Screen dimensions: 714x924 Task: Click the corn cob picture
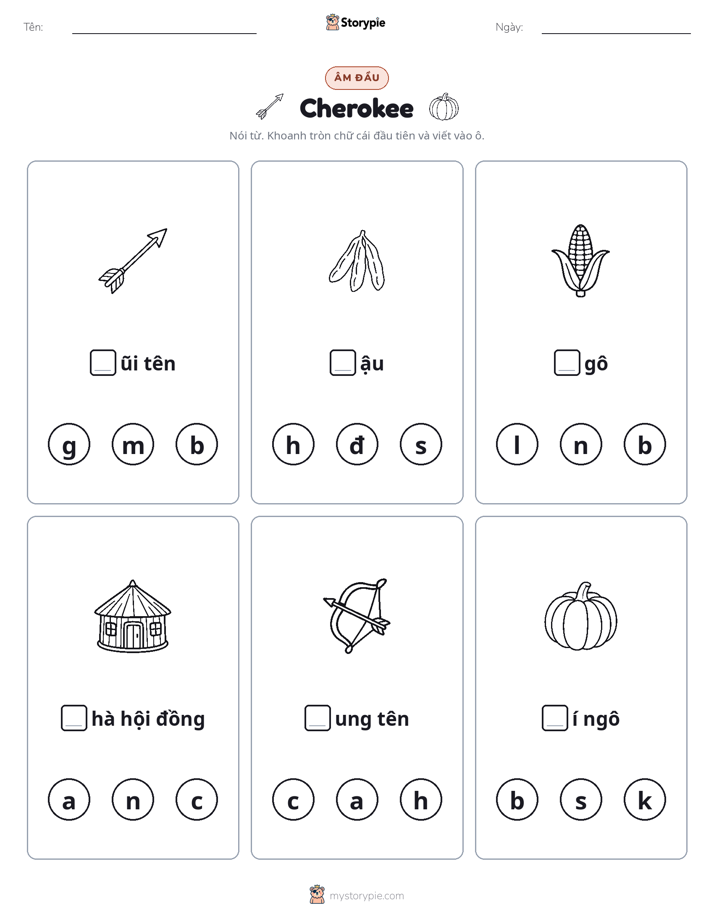581,260
